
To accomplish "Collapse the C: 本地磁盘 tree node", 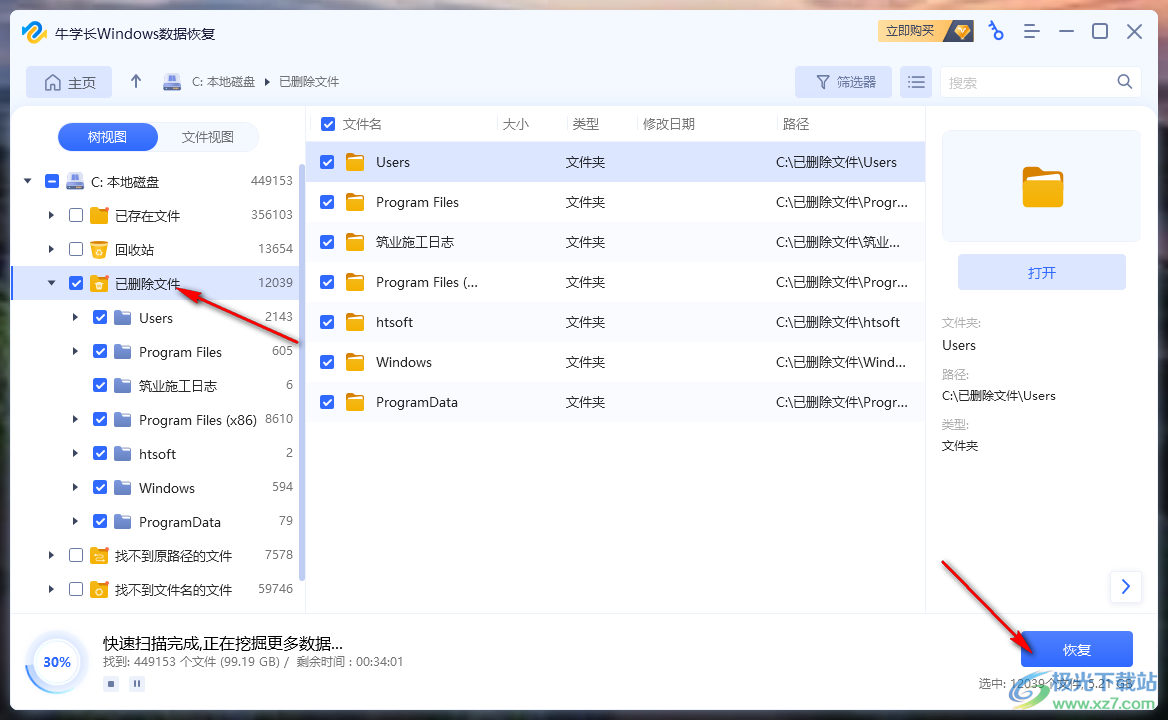I will (28, 181).
